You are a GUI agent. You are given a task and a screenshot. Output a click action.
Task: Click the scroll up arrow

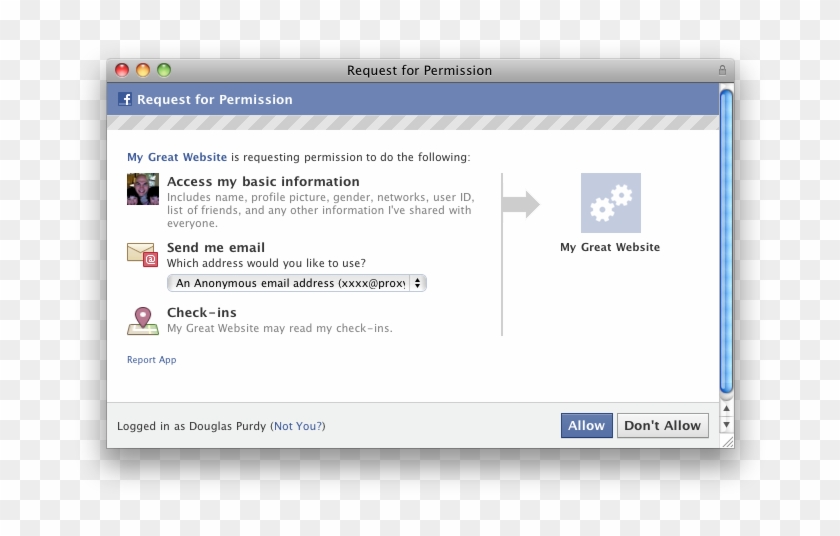tap(727, 397)
